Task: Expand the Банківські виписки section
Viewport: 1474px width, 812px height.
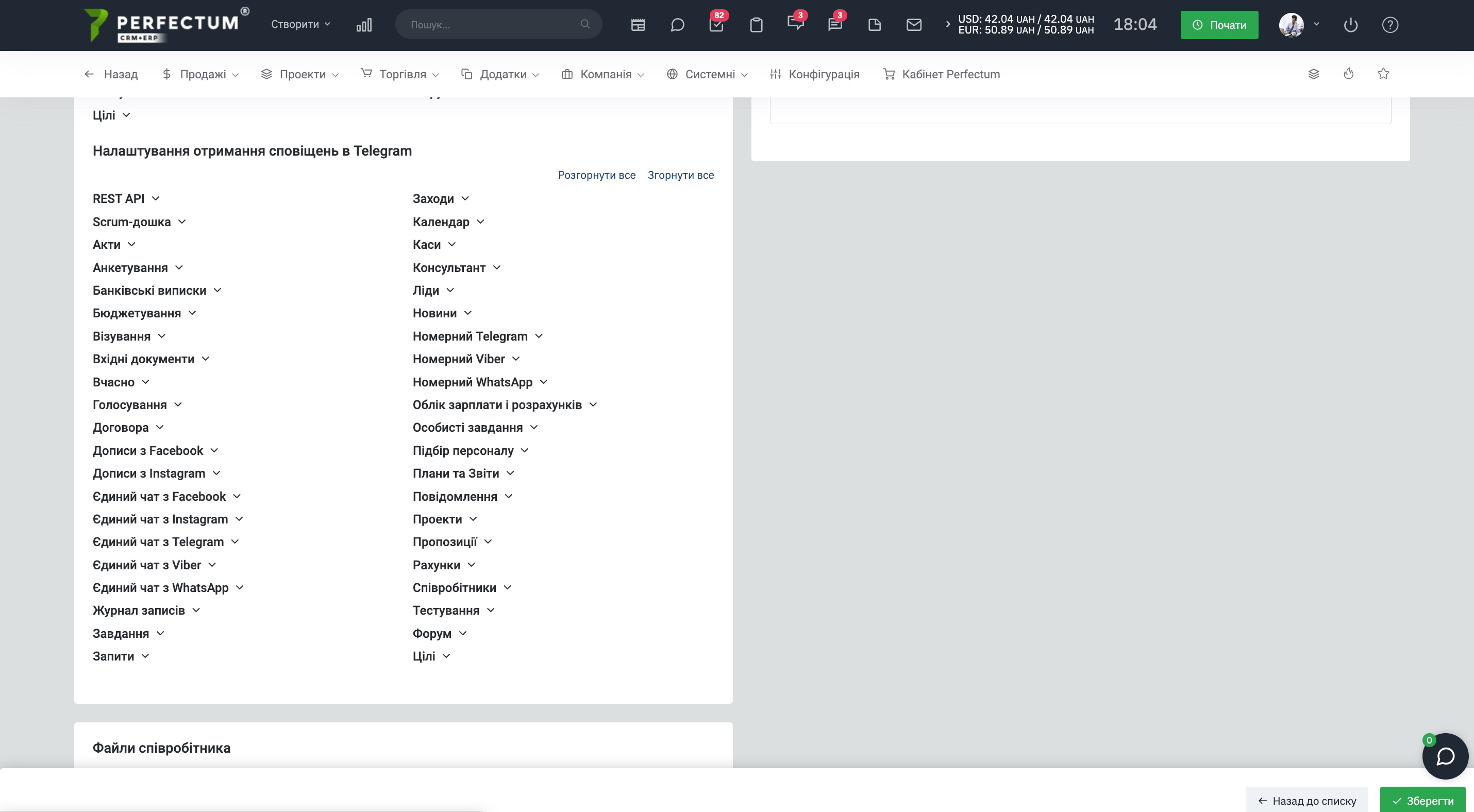Action: [x=157, y=291]
